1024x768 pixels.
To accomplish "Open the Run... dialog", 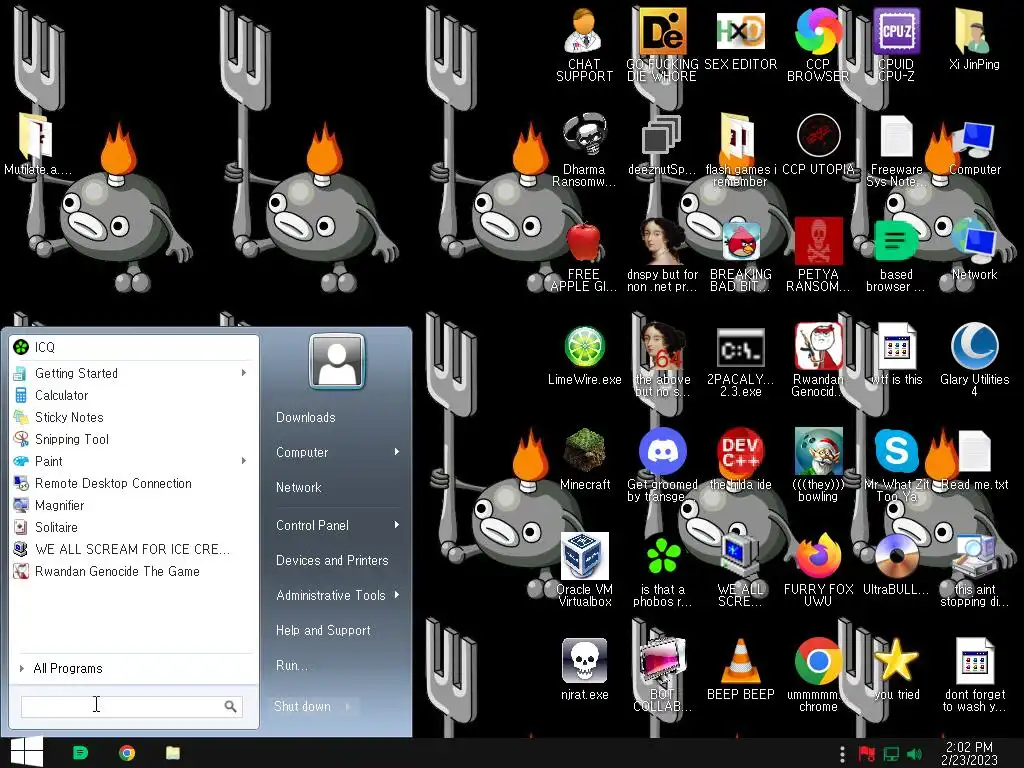I will tap(291, 665).
